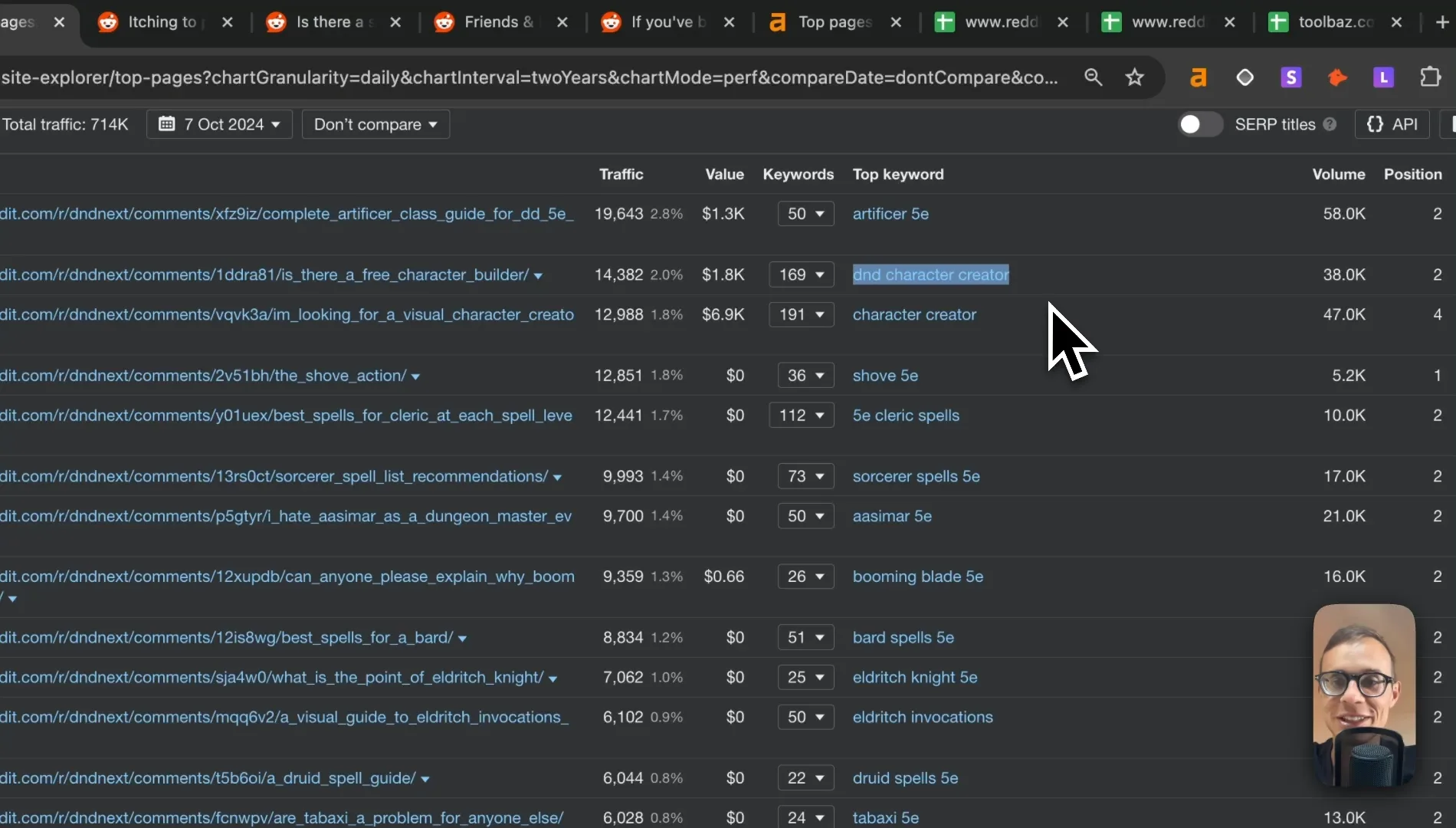Open URL menu arrow for free_character_builder row
1456x828 pixels.
[x=538, y=276]
